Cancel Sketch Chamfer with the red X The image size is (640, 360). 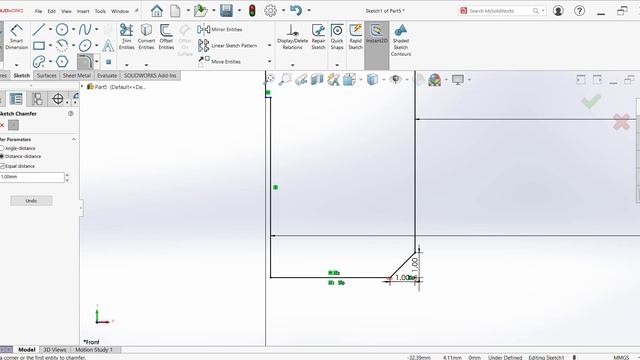click(x=2, y=125)
